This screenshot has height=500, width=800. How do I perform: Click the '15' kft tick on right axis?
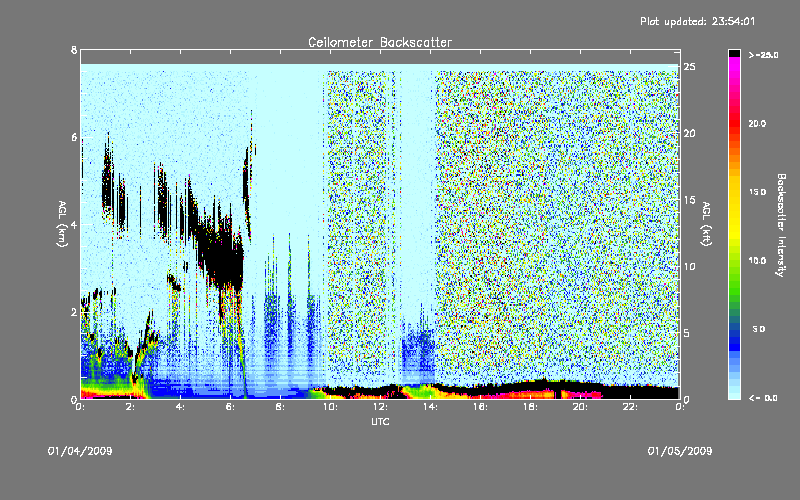pyautogui.click(x=689, y=200)
